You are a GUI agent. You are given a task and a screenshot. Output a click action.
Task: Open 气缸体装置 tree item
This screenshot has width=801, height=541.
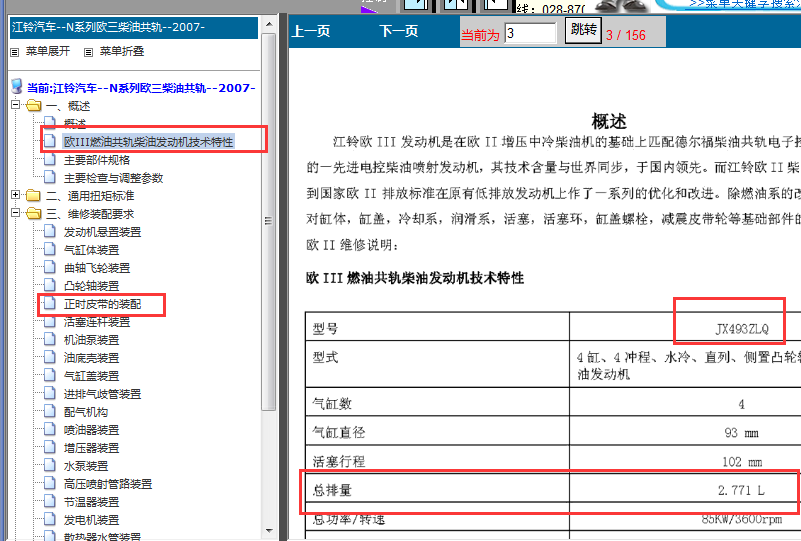pos(91,250)
